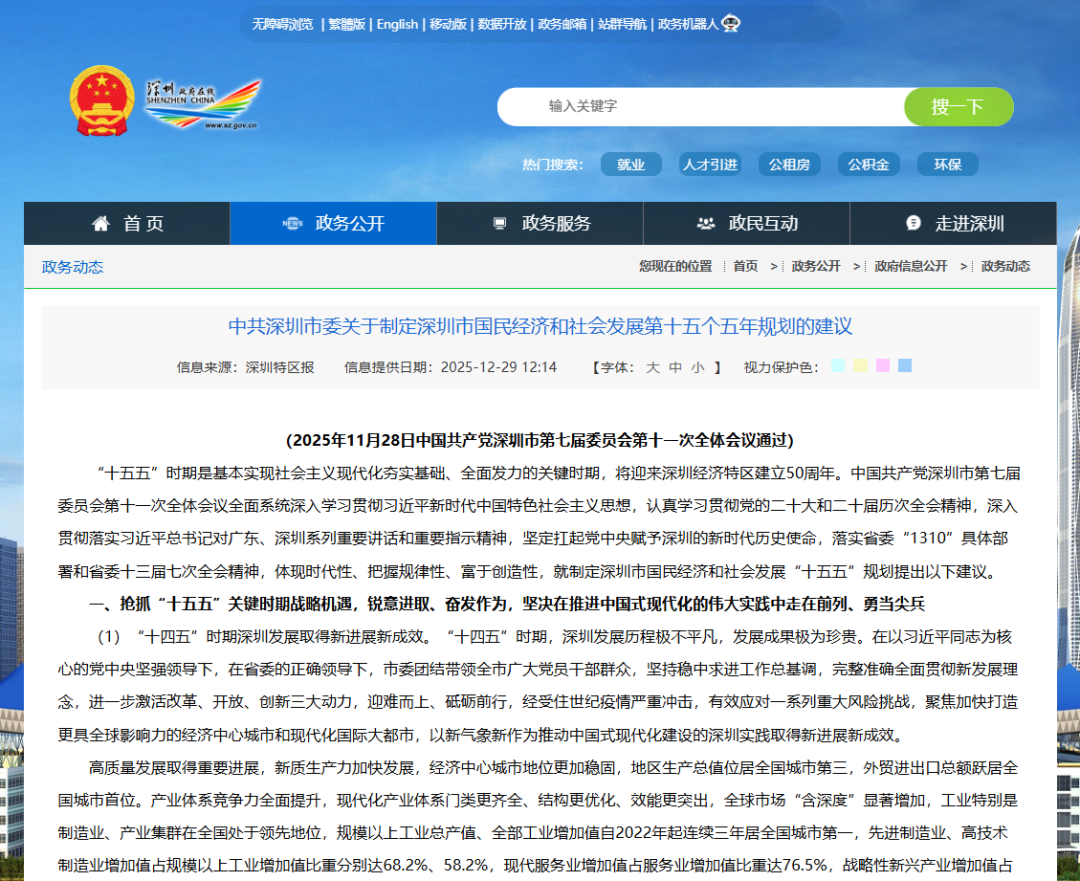Select hot search tag 公积金

point(869,164)
